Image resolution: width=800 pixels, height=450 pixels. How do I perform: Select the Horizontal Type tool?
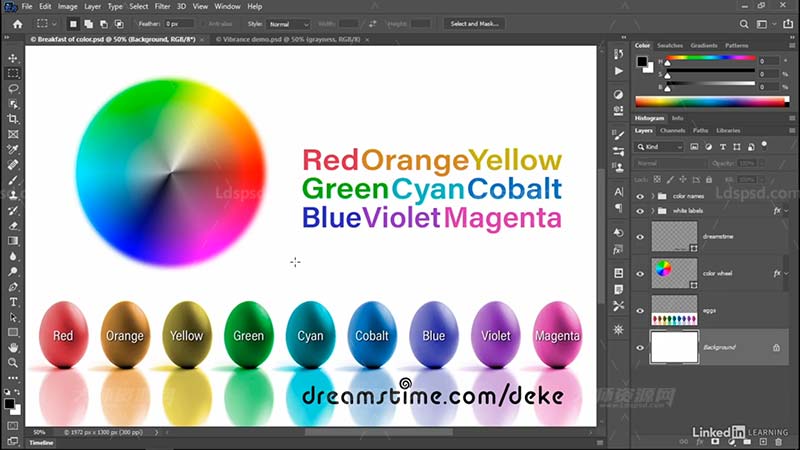(13, 302)
